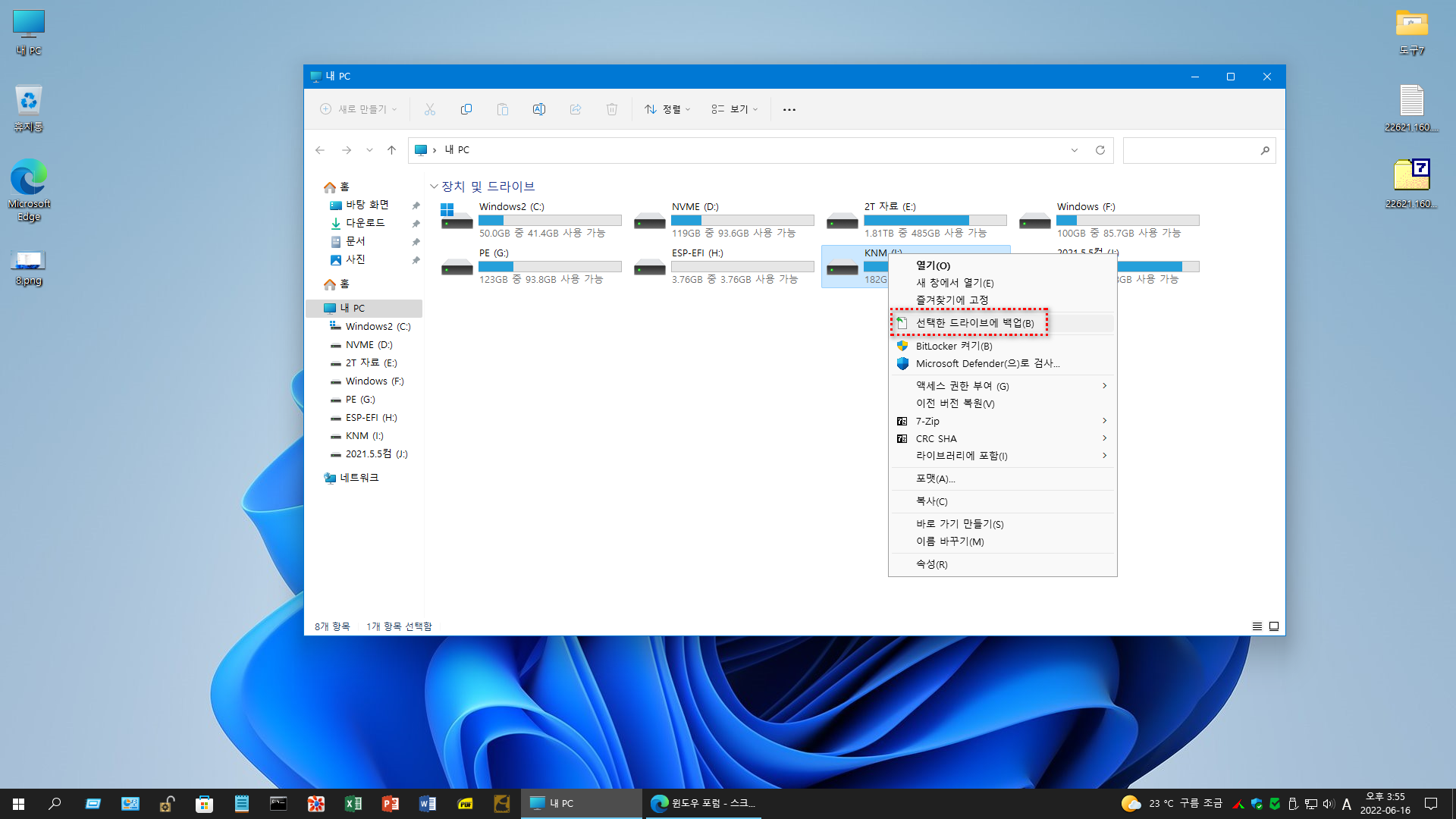
Task: Choose 포맷(A)... in context menu
Action: click(x=1003, y=479)
